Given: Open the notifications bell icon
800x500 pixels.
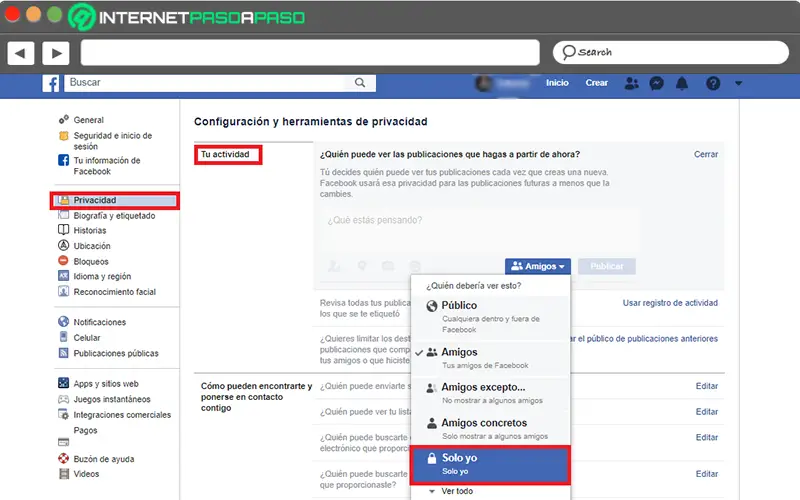Looking at the screenshot, I should coord(682,83).
